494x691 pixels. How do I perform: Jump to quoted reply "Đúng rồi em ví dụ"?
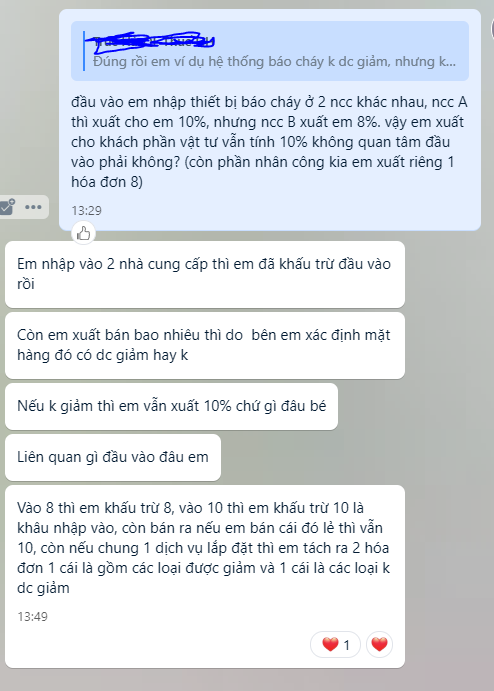(x=270, y=51)
